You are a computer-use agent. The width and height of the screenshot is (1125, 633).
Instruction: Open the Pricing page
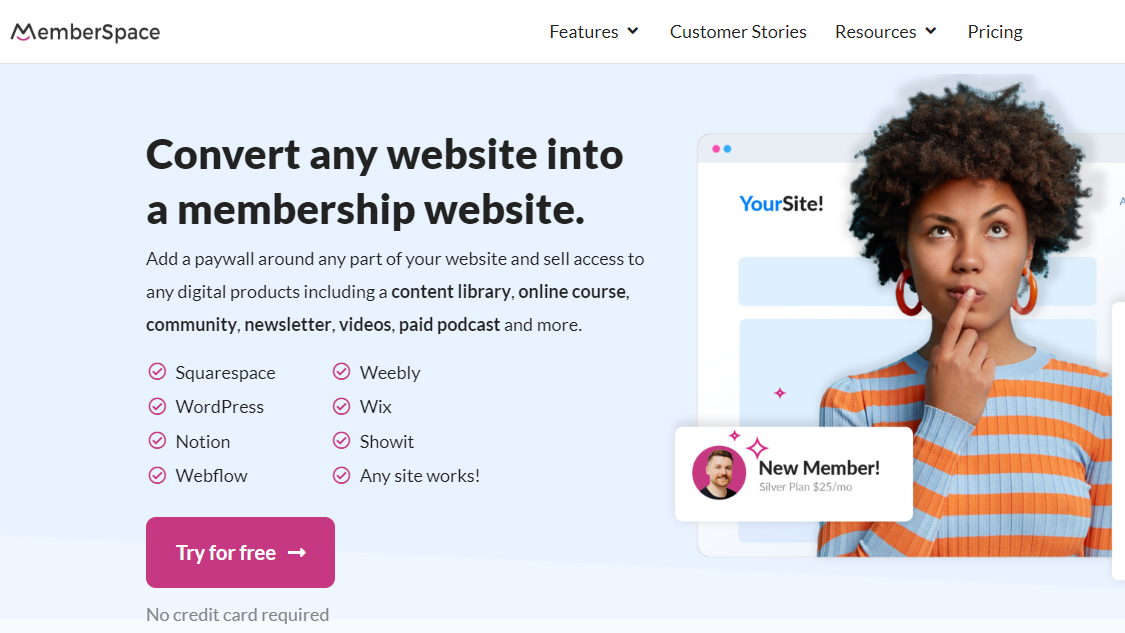[x=994, y=32]
